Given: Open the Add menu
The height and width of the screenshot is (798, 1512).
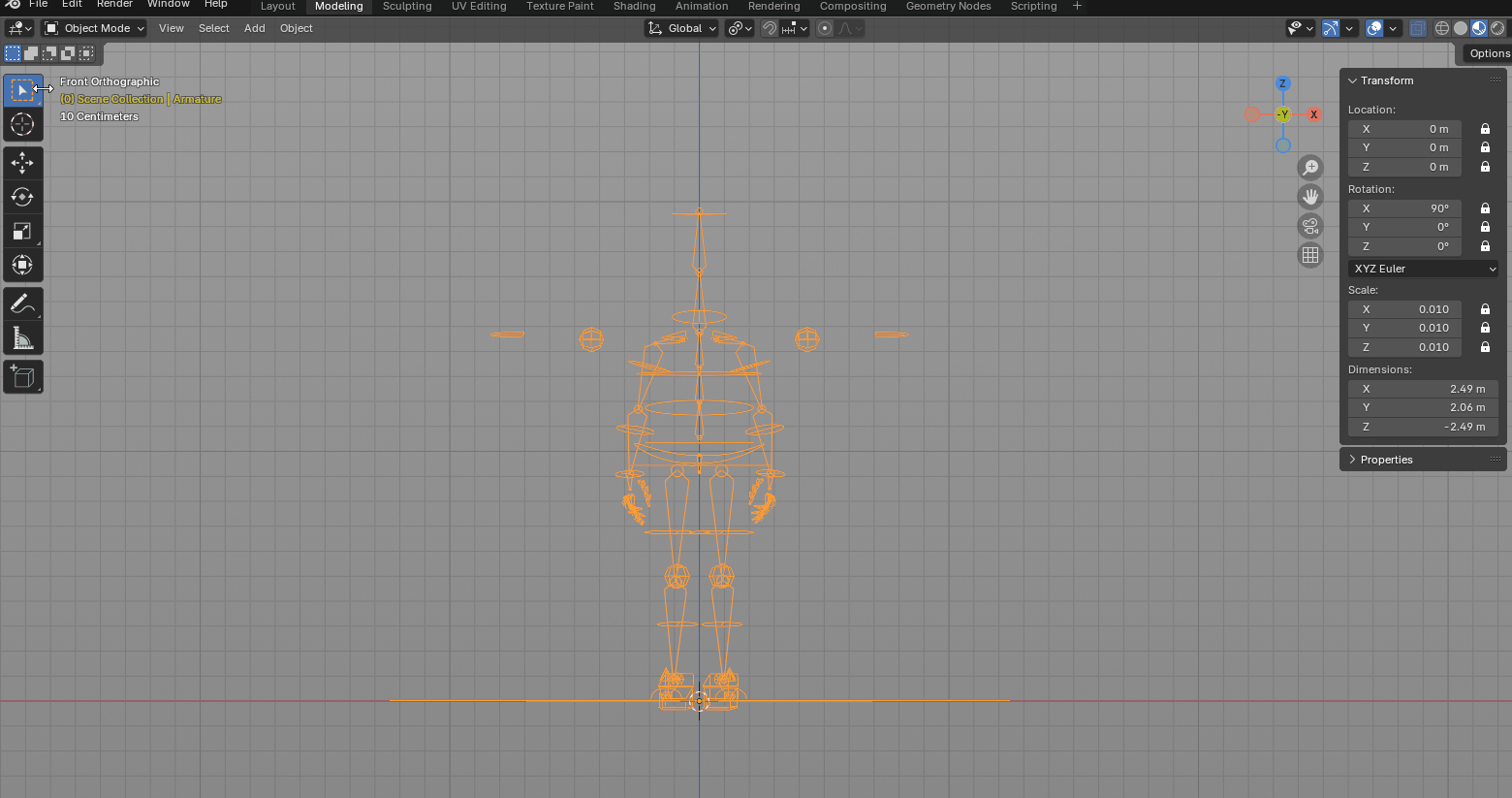Looking at the screenshot, I should (x=254, y=28).
